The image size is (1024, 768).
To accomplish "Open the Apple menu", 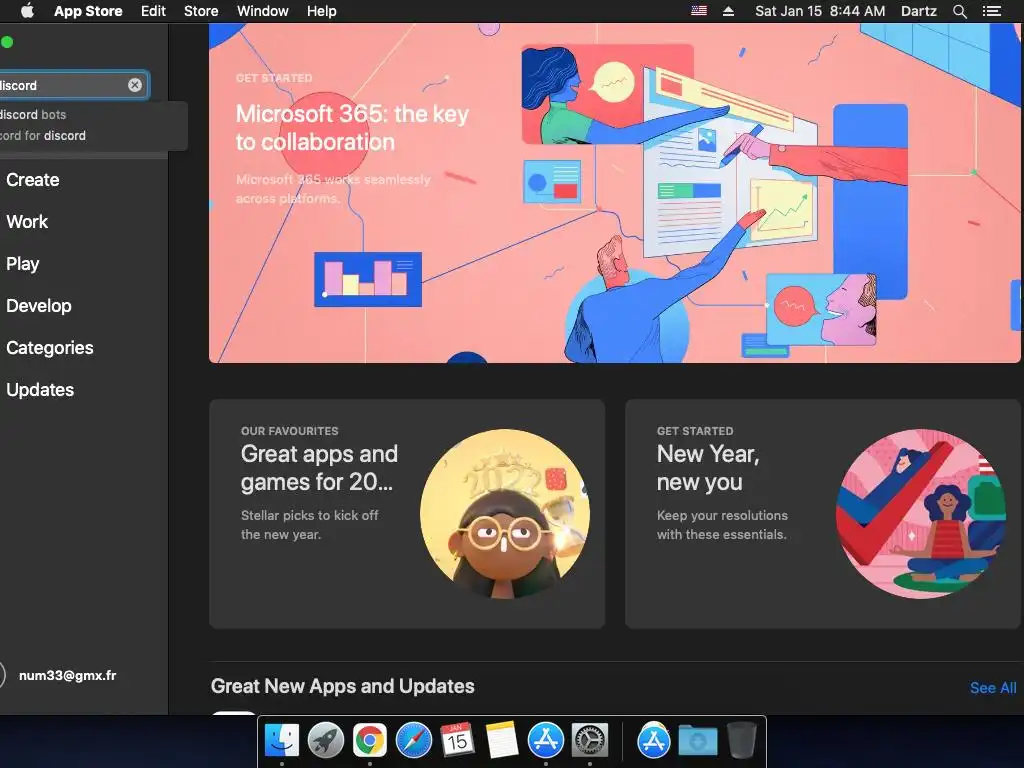I will (x=27, y=11).
